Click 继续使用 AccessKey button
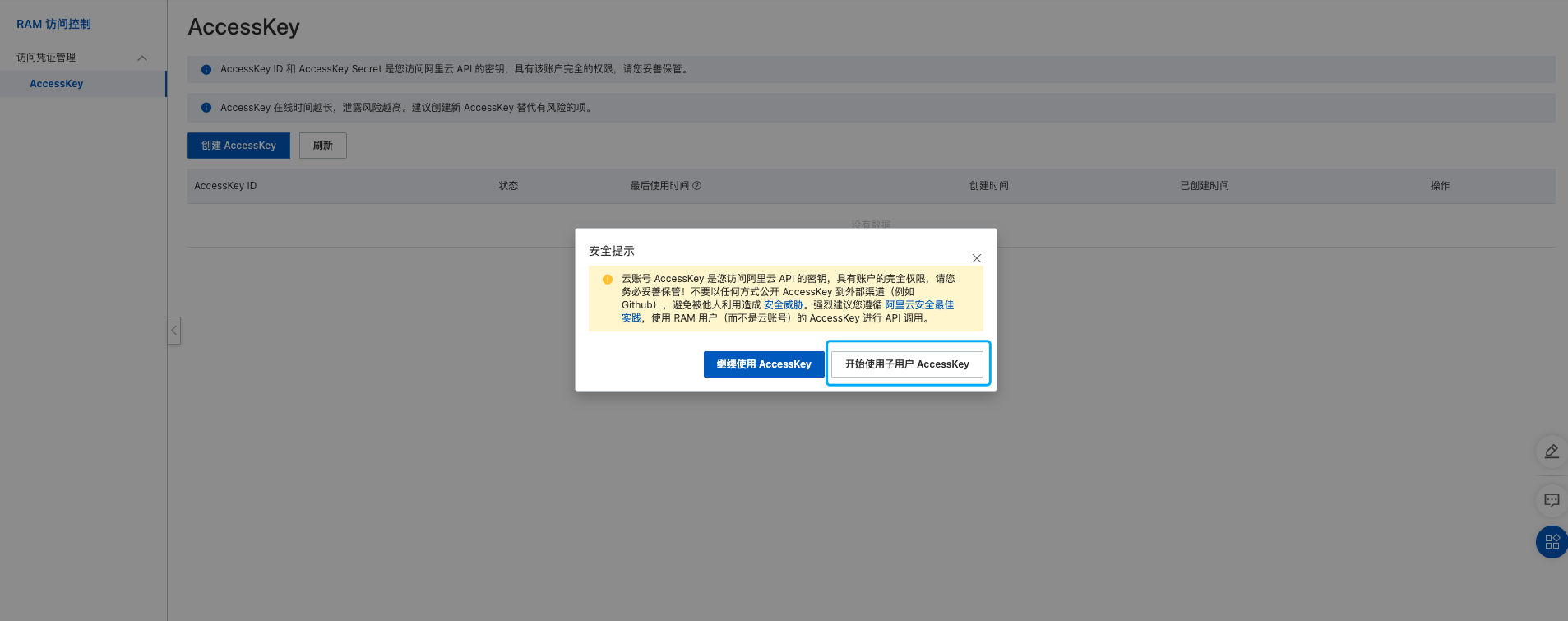This screenshot has height=621, width=1568. pos(764,364)
